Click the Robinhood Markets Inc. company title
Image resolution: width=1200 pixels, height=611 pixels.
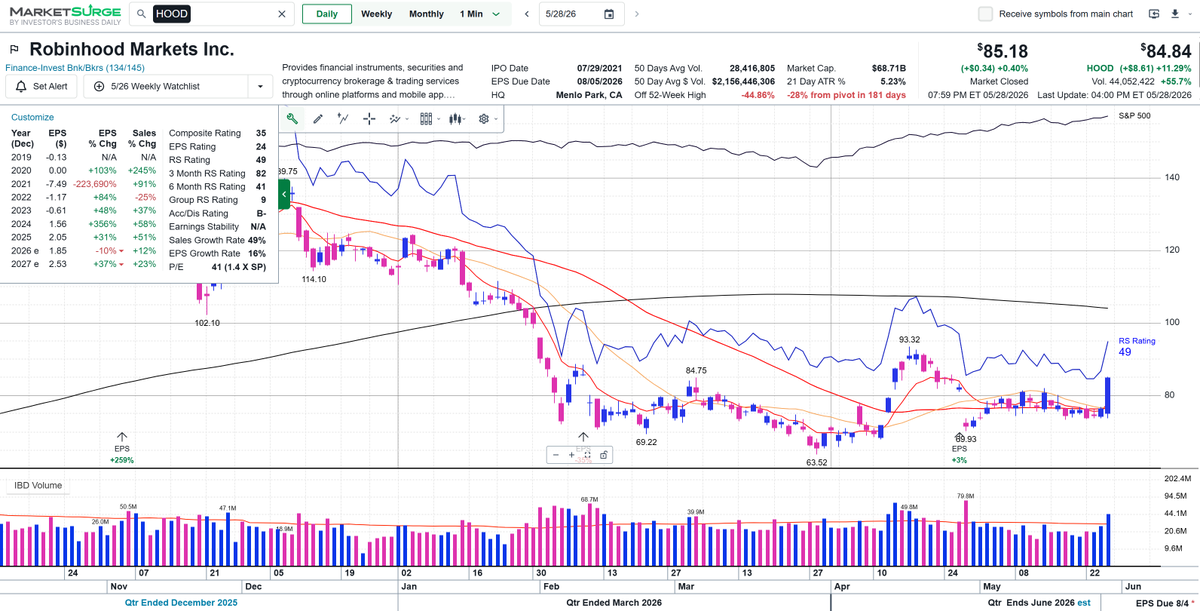coord(132,48)
